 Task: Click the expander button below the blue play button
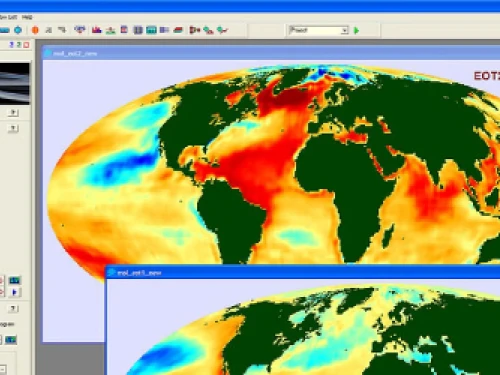coord(13,309)
